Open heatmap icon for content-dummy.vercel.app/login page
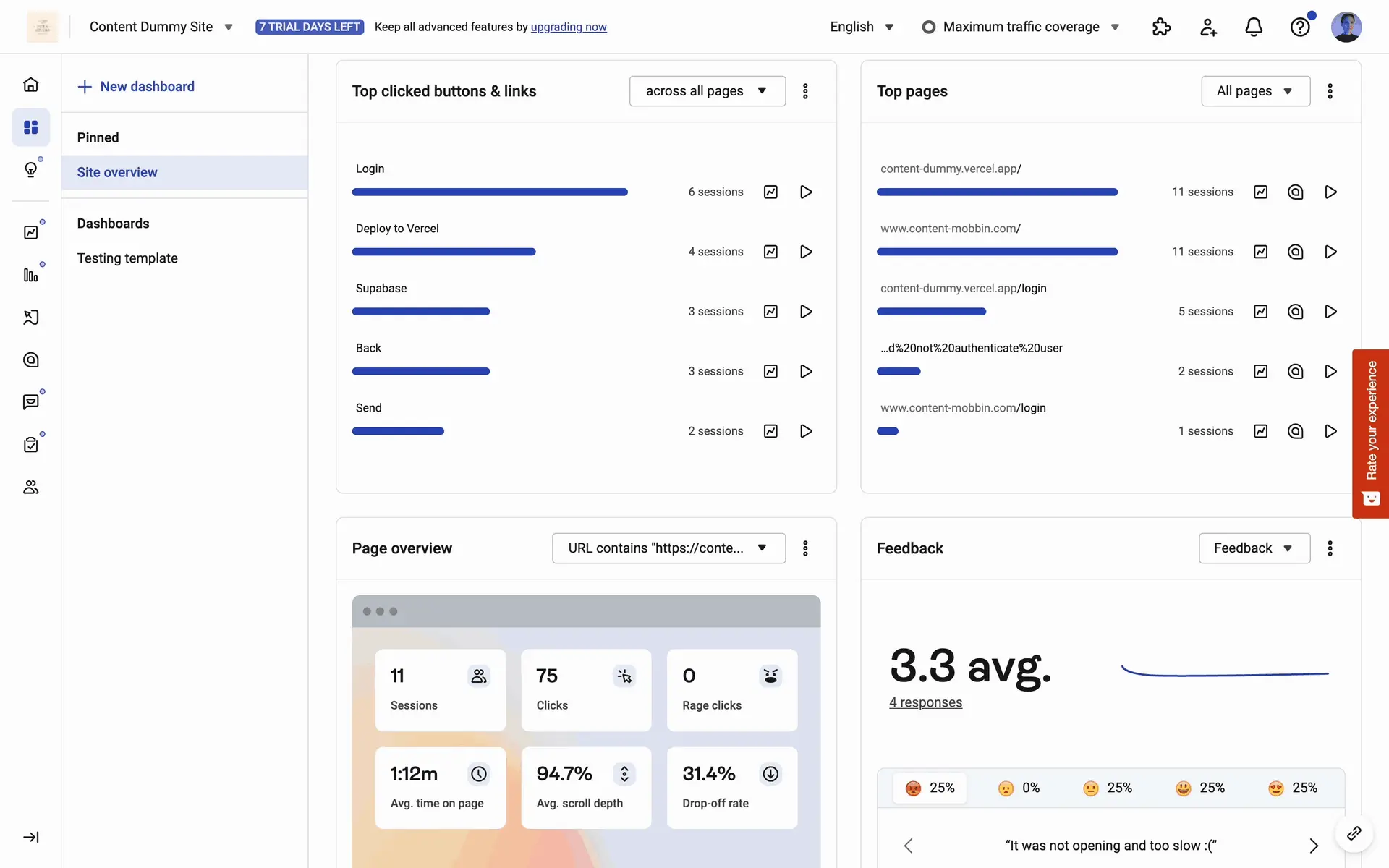The height and width of the screenshot is (868, 1389). (x=1295, y=311)
